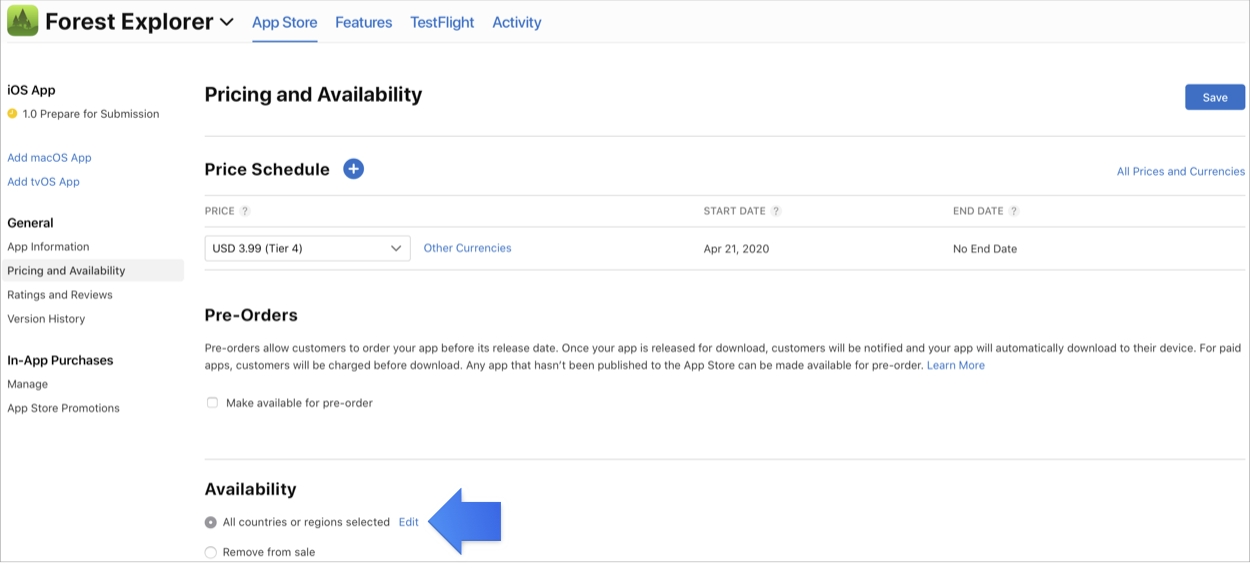Open the USD 3.99 (Tier 4) price dropdown
1250x583 pixels.
tap(307, 249)
